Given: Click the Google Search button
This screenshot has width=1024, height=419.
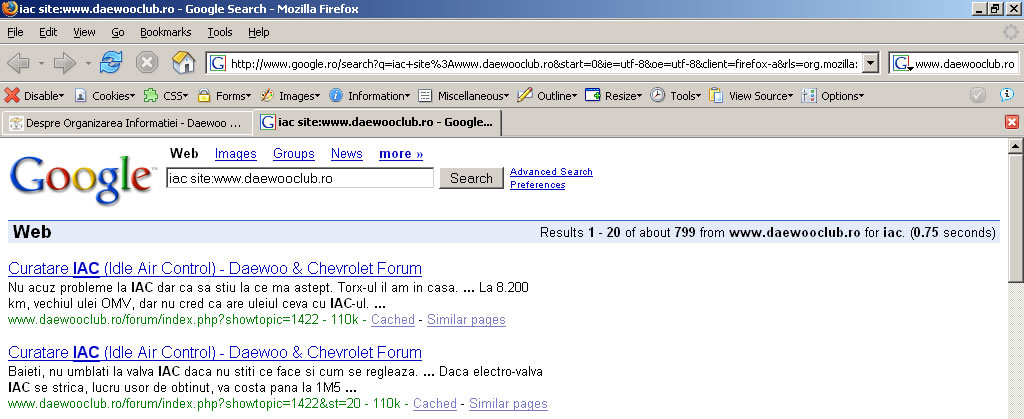Looking at the screenshot, I should click(472, 178).
